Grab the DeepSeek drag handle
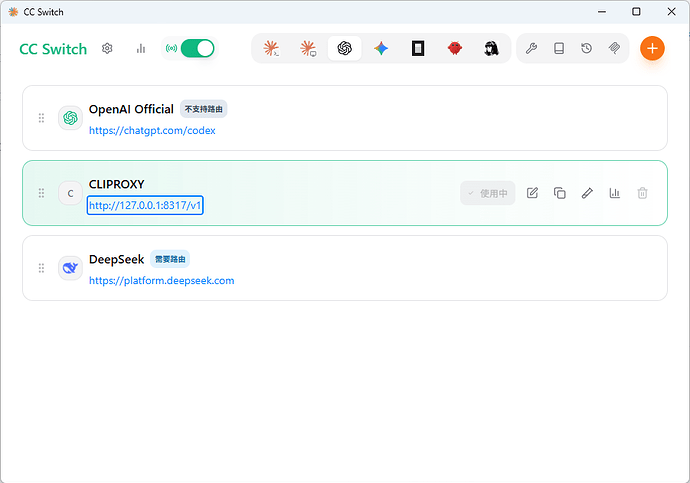Viewport: 690px width, 483px height. (x=41, y=268)
